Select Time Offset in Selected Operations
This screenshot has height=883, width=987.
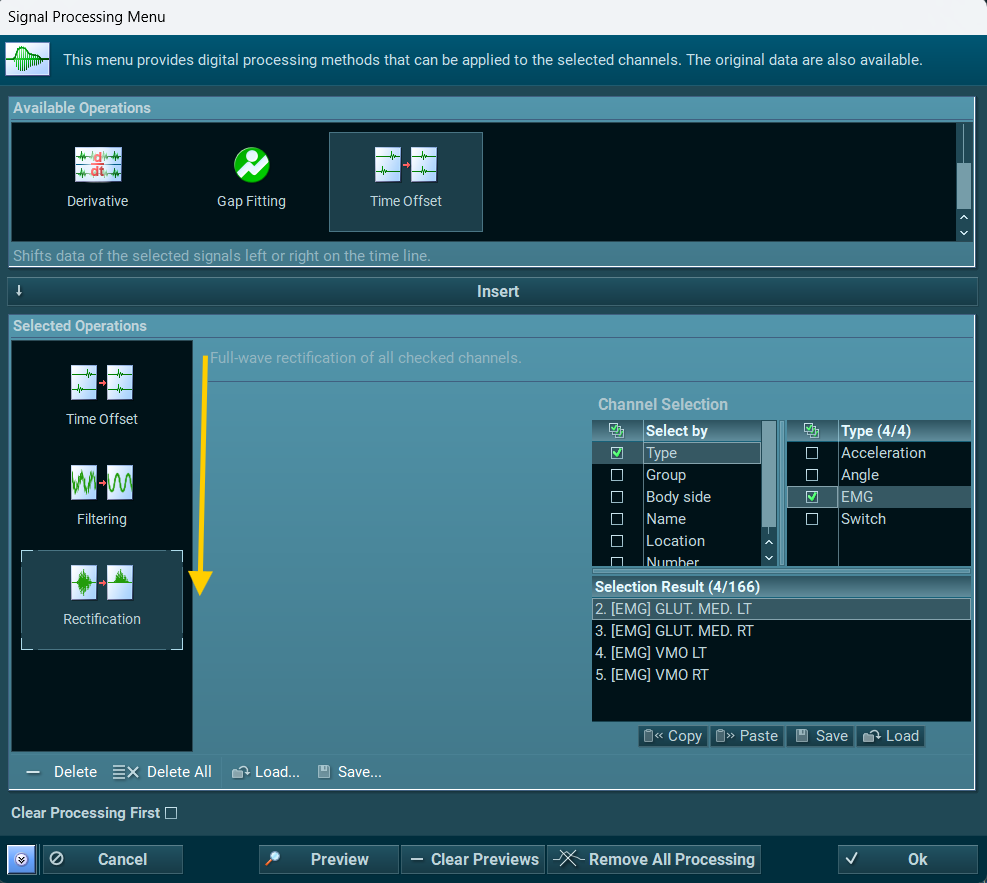tap(102, 395)
